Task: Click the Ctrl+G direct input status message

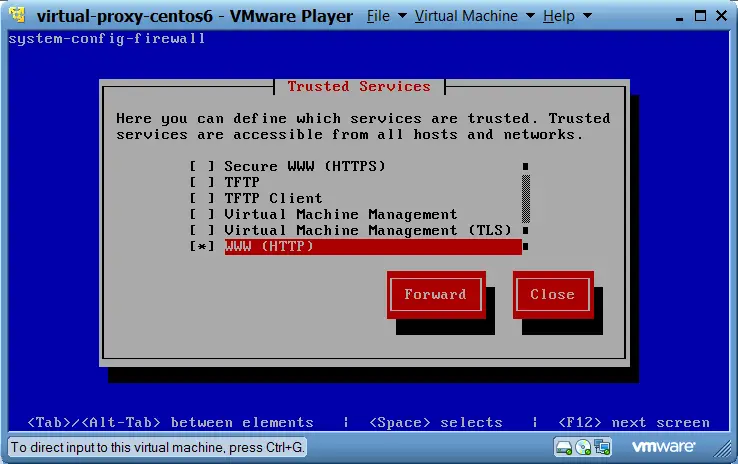Action: pos(158,447)
